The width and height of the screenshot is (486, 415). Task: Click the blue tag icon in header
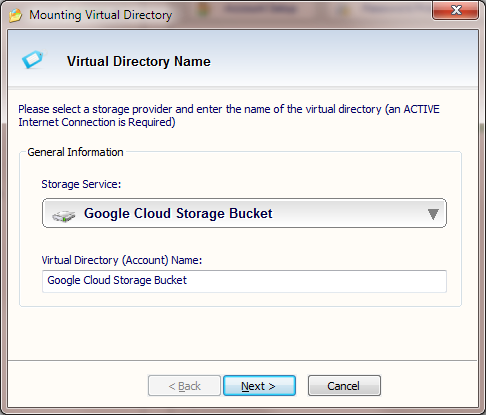point(32,59)
